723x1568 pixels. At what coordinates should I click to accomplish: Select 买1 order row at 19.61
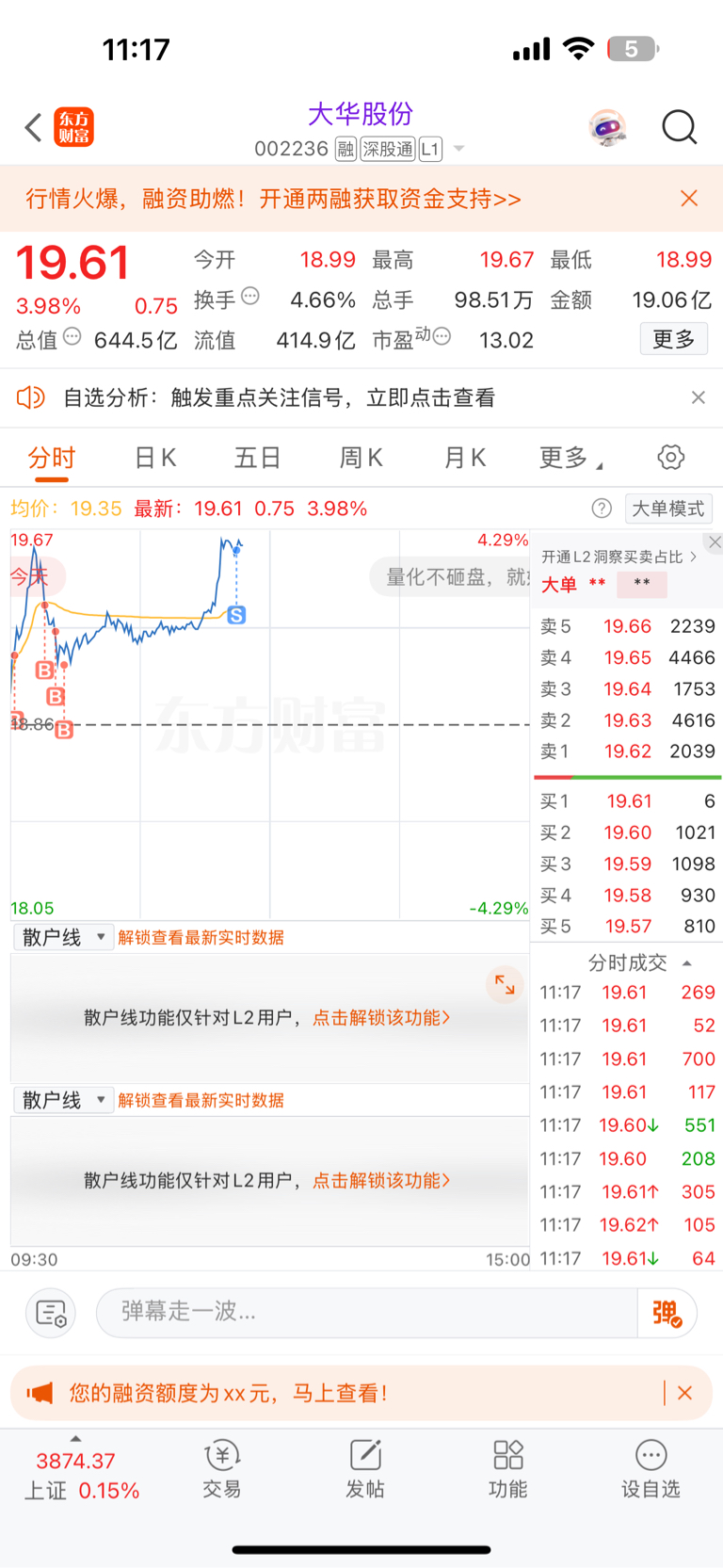coord(628,801)
